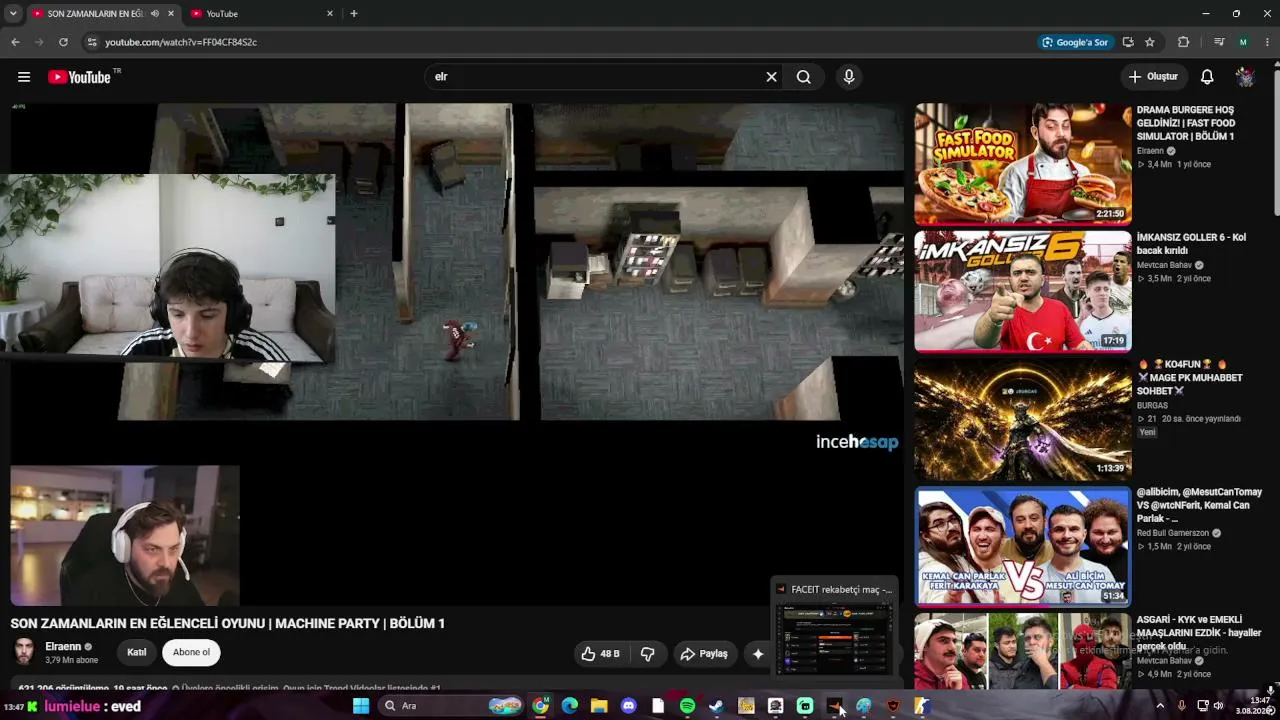Open the YouTube guide hamburger menu
The image size is (1280, 720).
point(24,77)
